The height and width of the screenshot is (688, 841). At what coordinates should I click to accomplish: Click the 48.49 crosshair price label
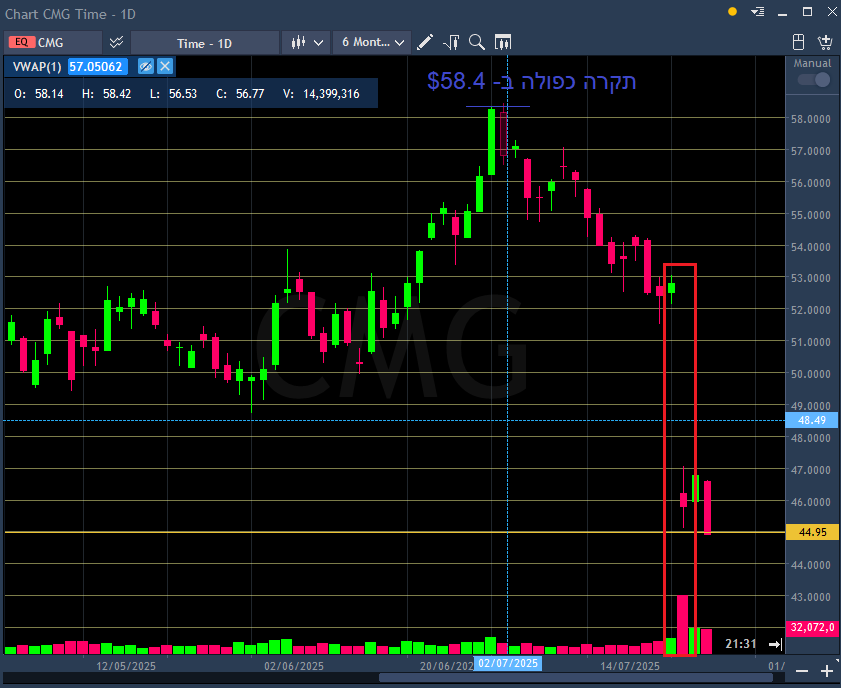812,420
